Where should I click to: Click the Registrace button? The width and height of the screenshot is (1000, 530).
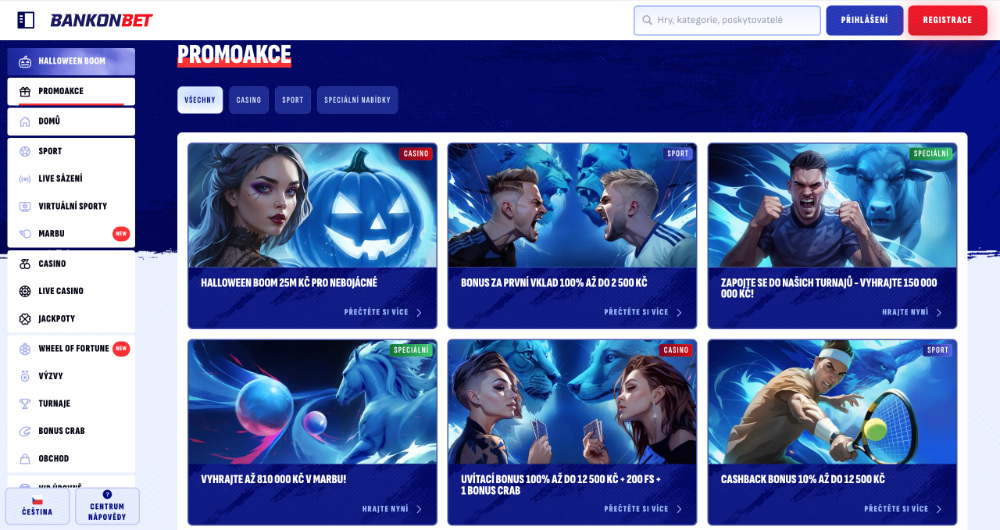[x=947, y=20]
